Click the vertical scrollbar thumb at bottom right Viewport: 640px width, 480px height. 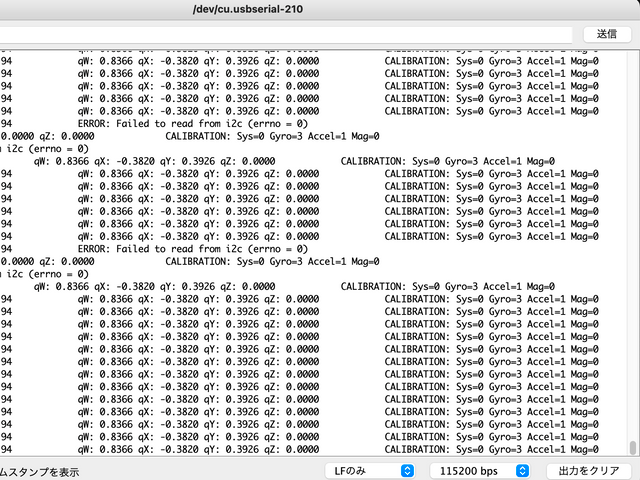633,447
